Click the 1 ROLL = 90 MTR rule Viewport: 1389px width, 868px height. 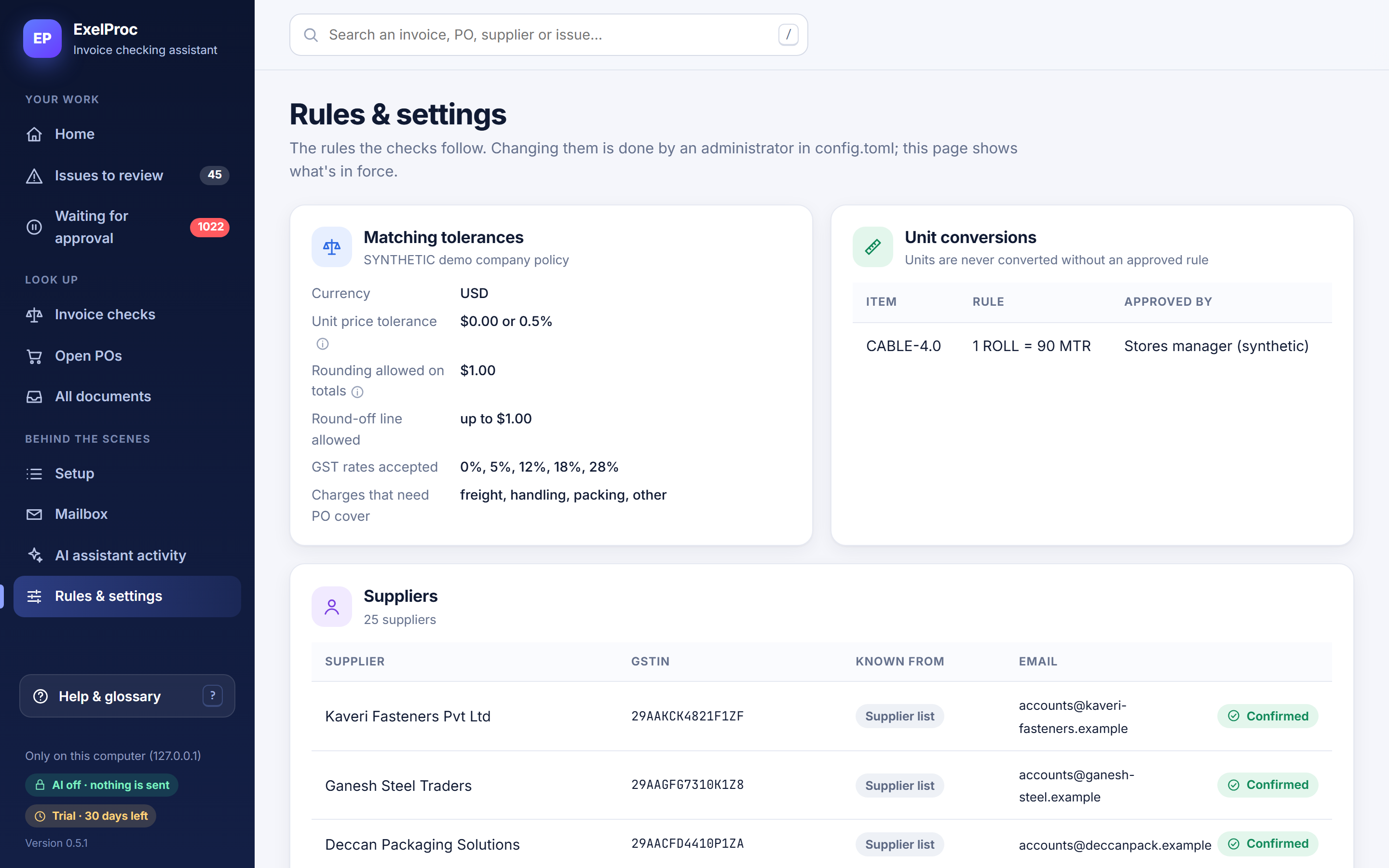click(x=1032, y=346)
